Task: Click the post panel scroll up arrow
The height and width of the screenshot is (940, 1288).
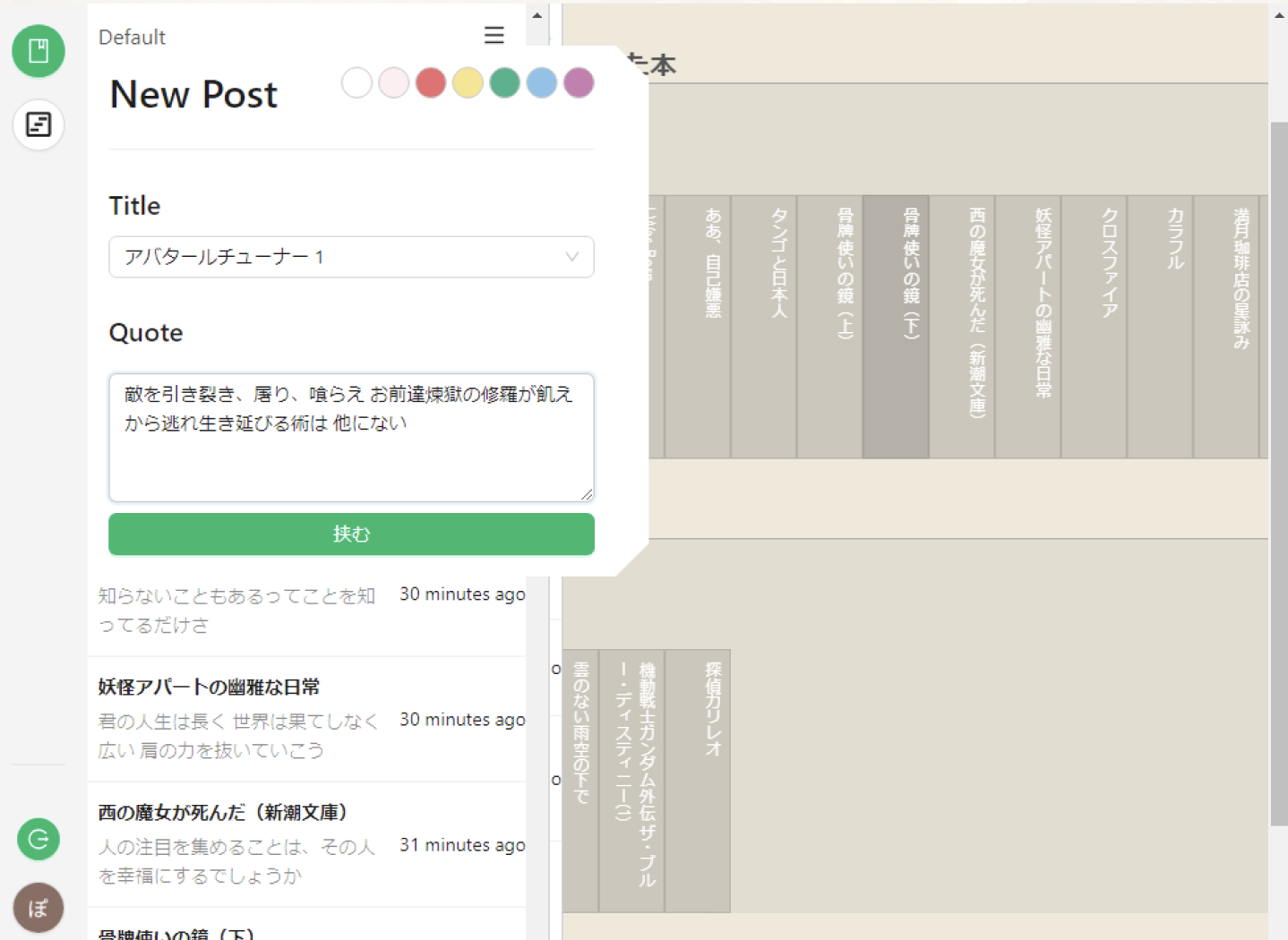Action: pos(537,15)
